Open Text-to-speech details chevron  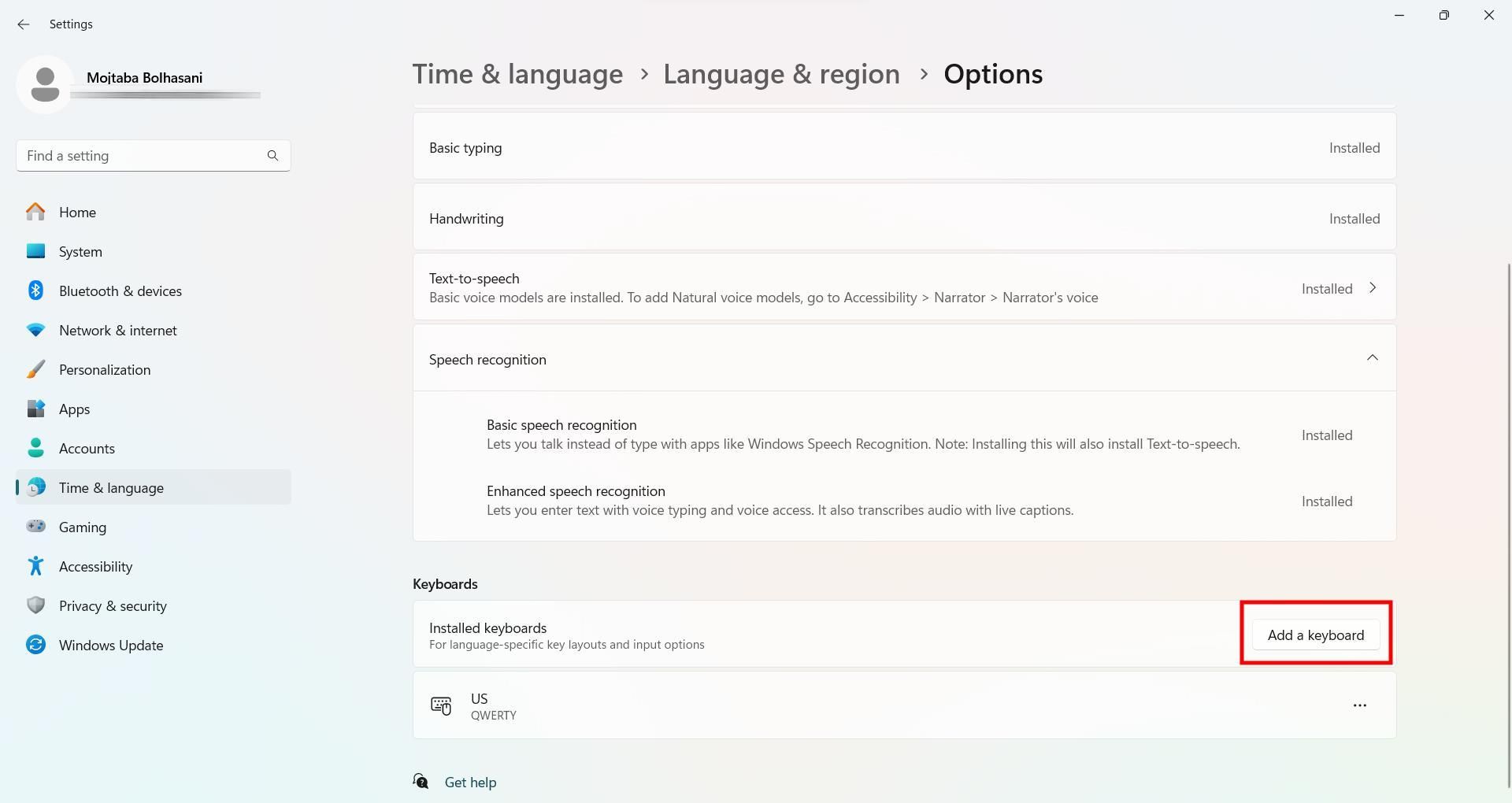pos(1372,288)
